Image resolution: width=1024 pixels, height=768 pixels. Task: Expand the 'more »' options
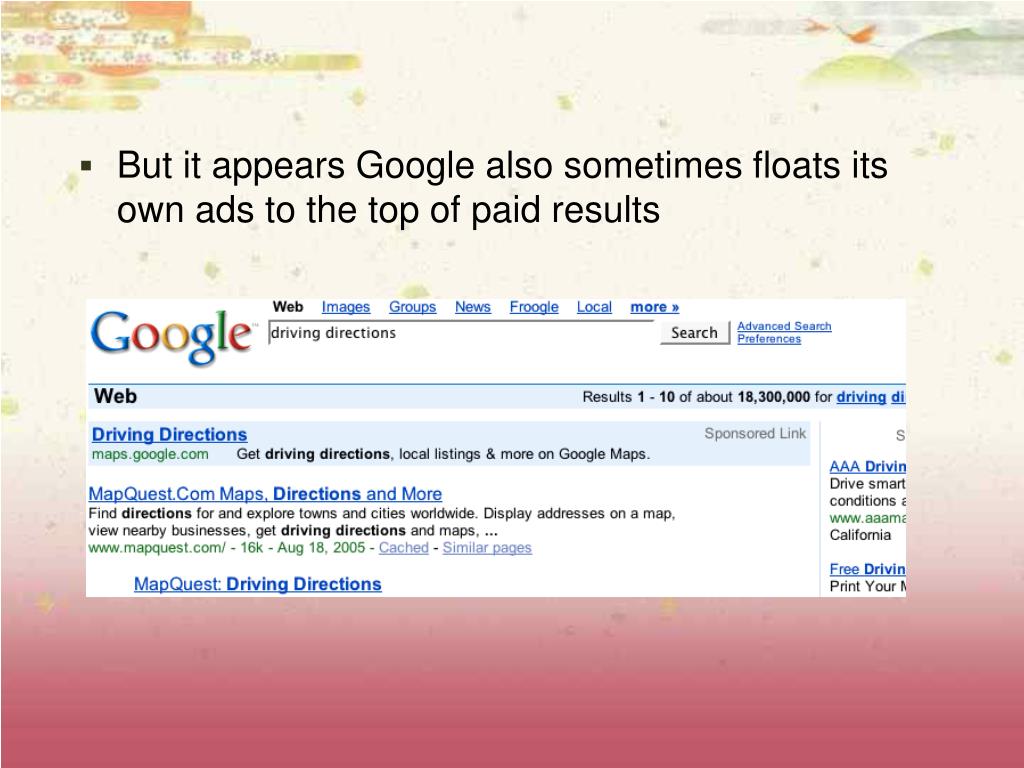click(654, 307)
